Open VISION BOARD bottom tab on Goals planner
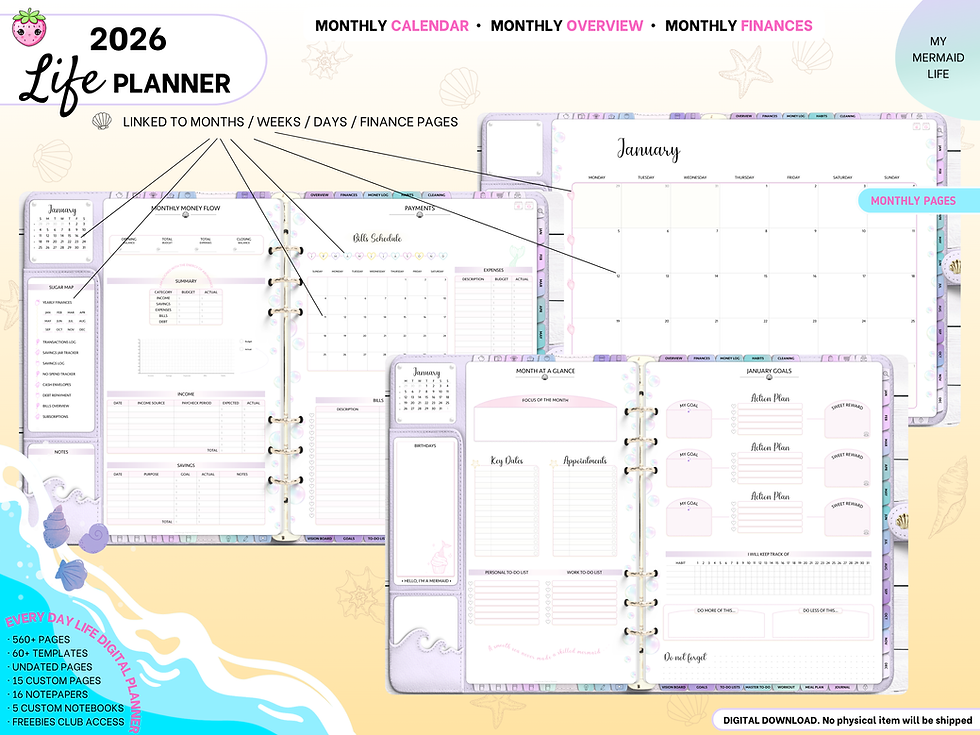Viewport: 980px width, 735px height. coord(674,688)
